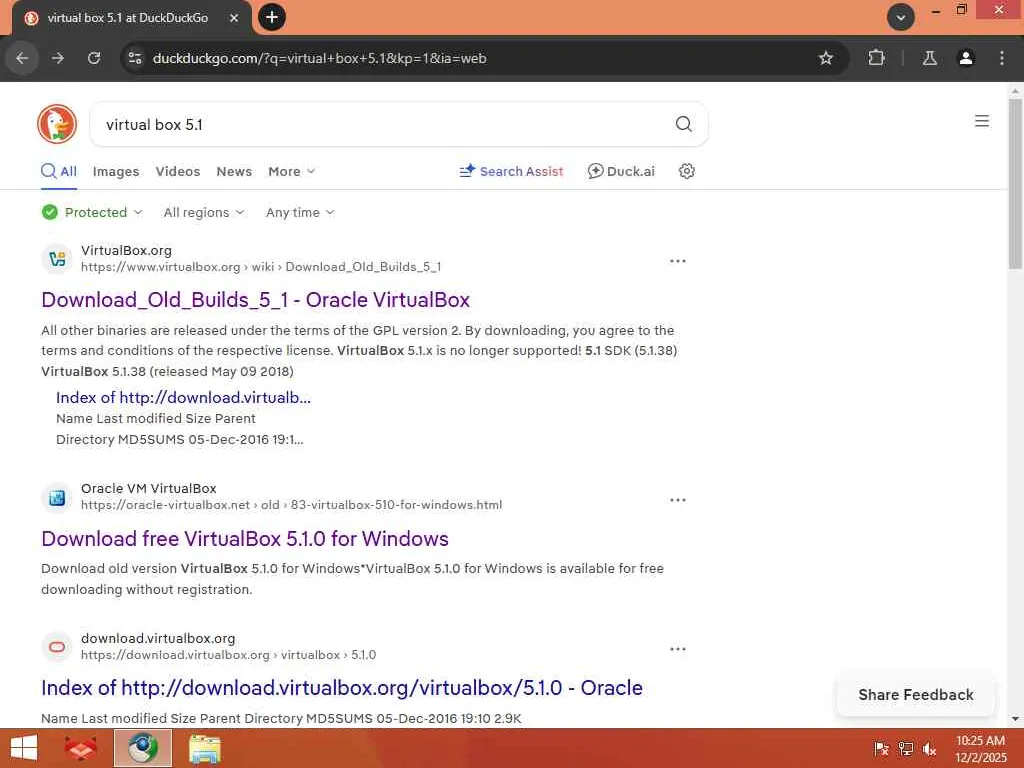The height and width of the screenshot is (768, 1024).
Task: Click the Search Assist sparkle button
Action: [511, 171]
